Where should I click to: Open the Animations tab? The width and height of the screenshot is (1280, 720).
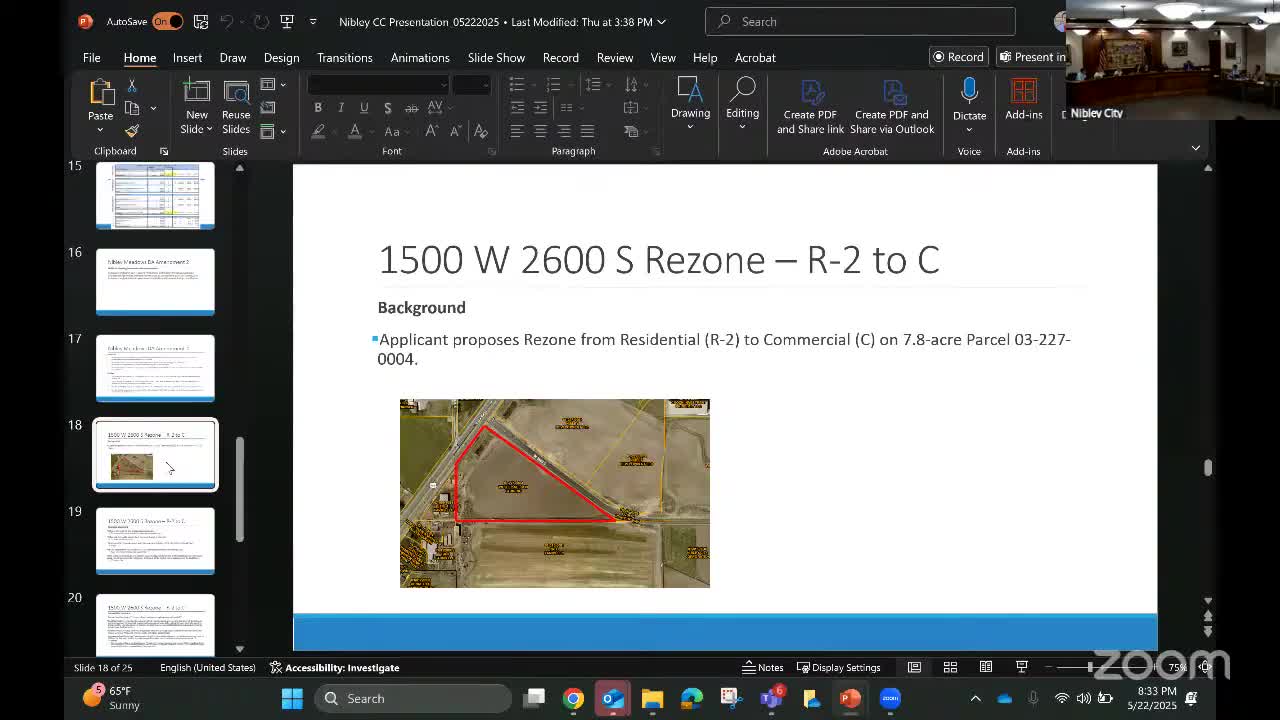[420, 57]
